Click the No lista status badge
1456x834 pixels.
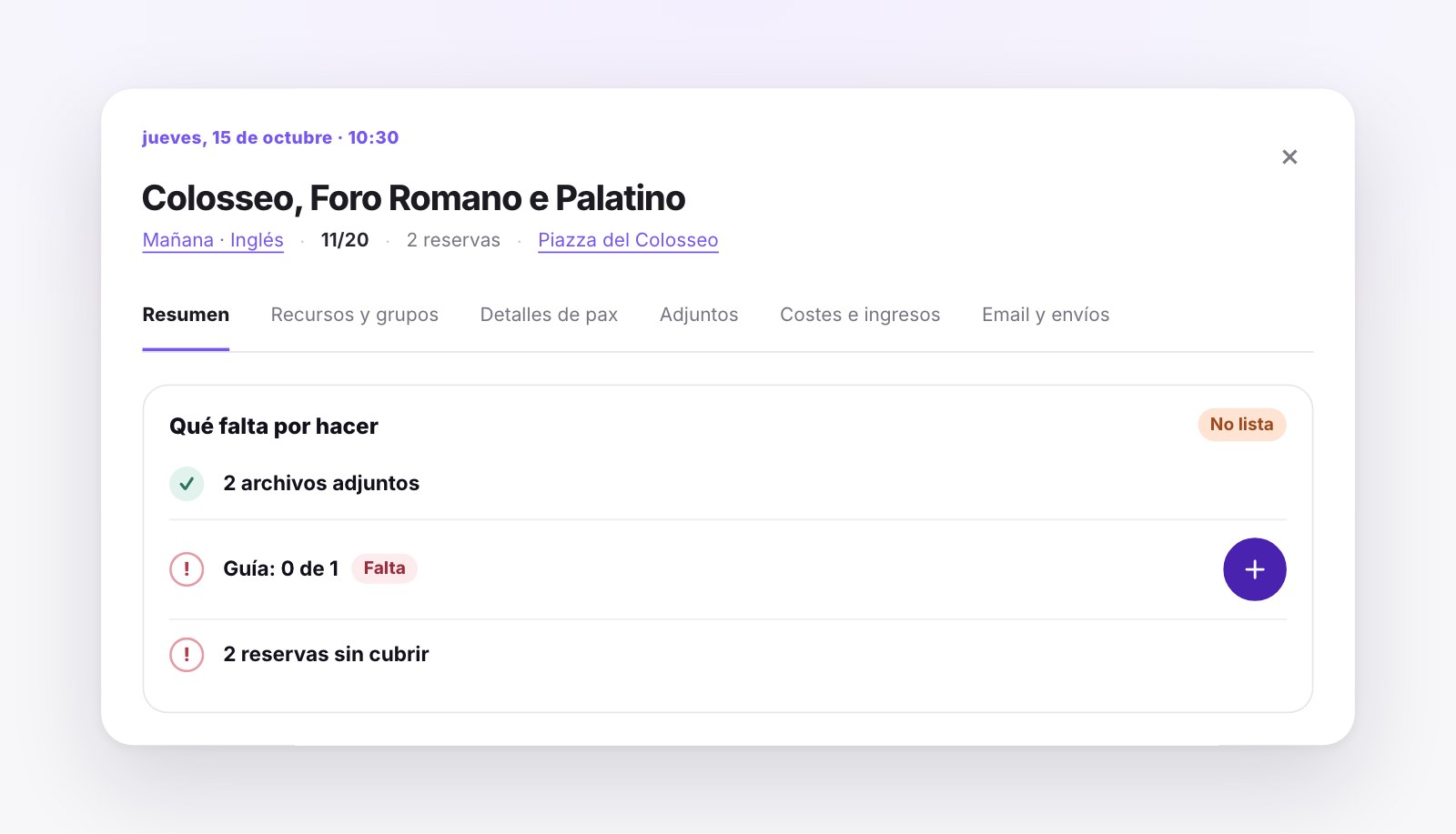click(1241, 425)
